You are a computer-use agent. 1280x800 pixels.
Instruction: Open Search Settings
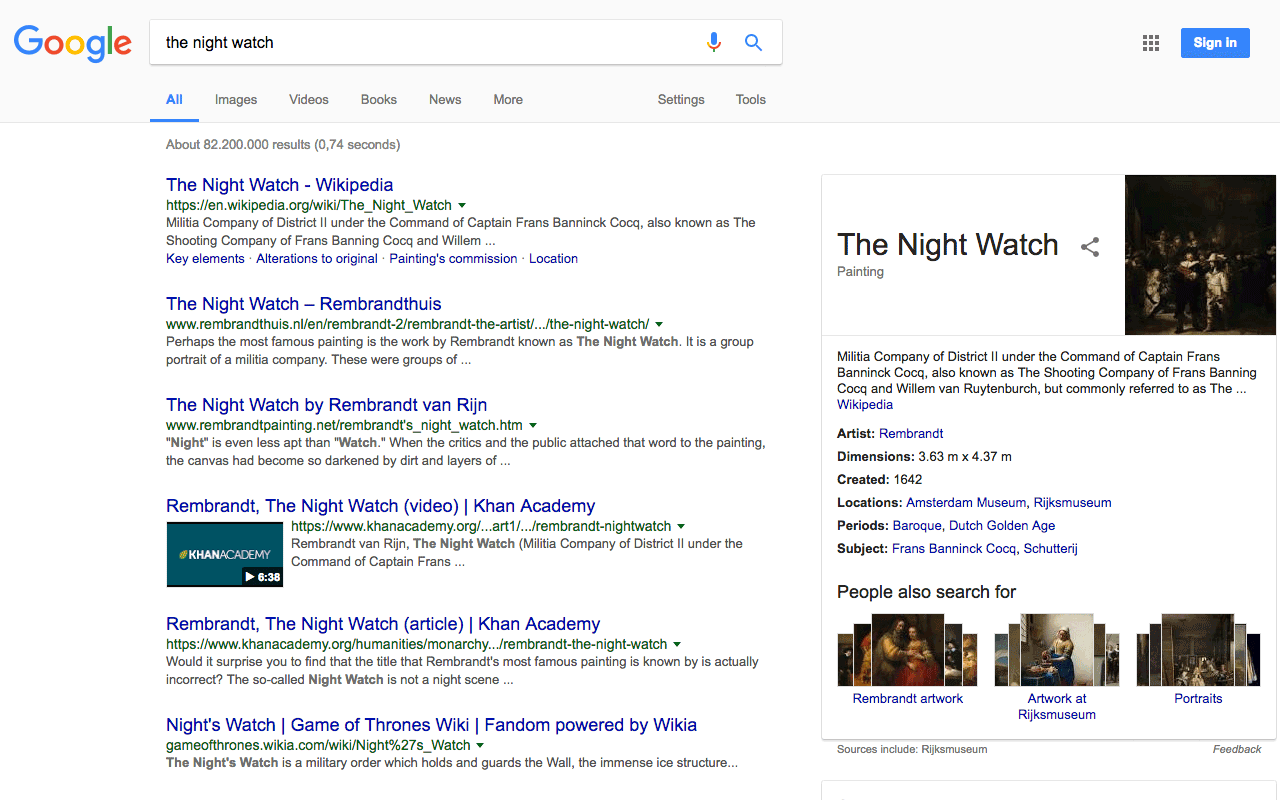681,99
